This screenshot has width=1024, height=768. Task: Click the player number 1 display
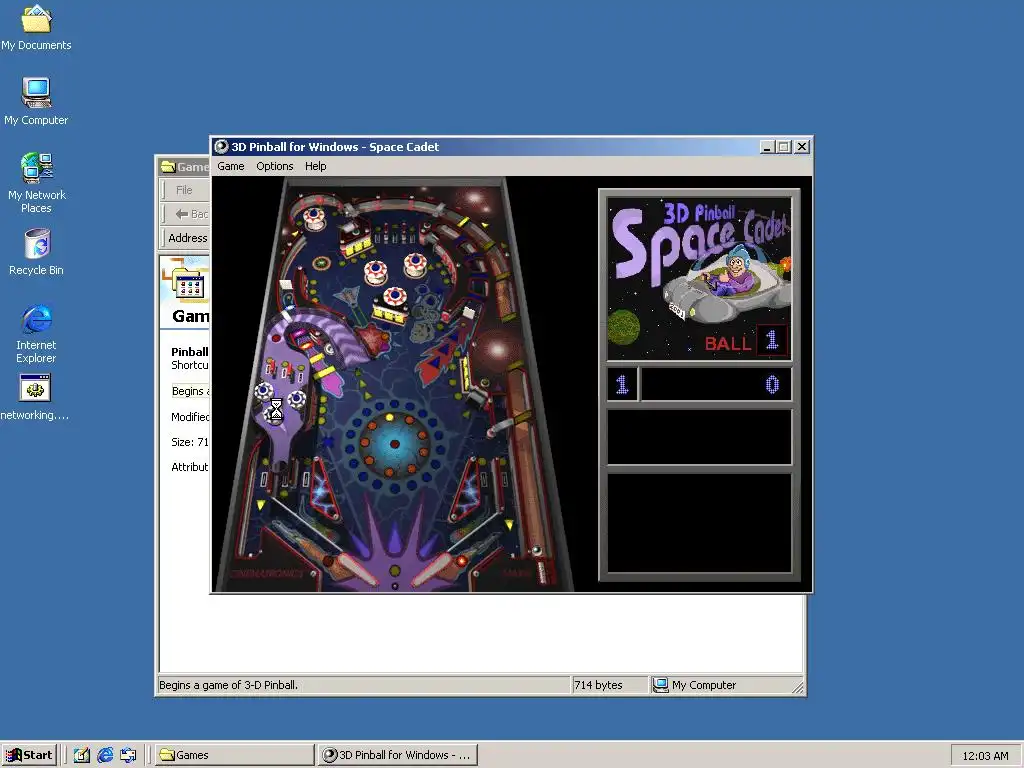[622, 384]
